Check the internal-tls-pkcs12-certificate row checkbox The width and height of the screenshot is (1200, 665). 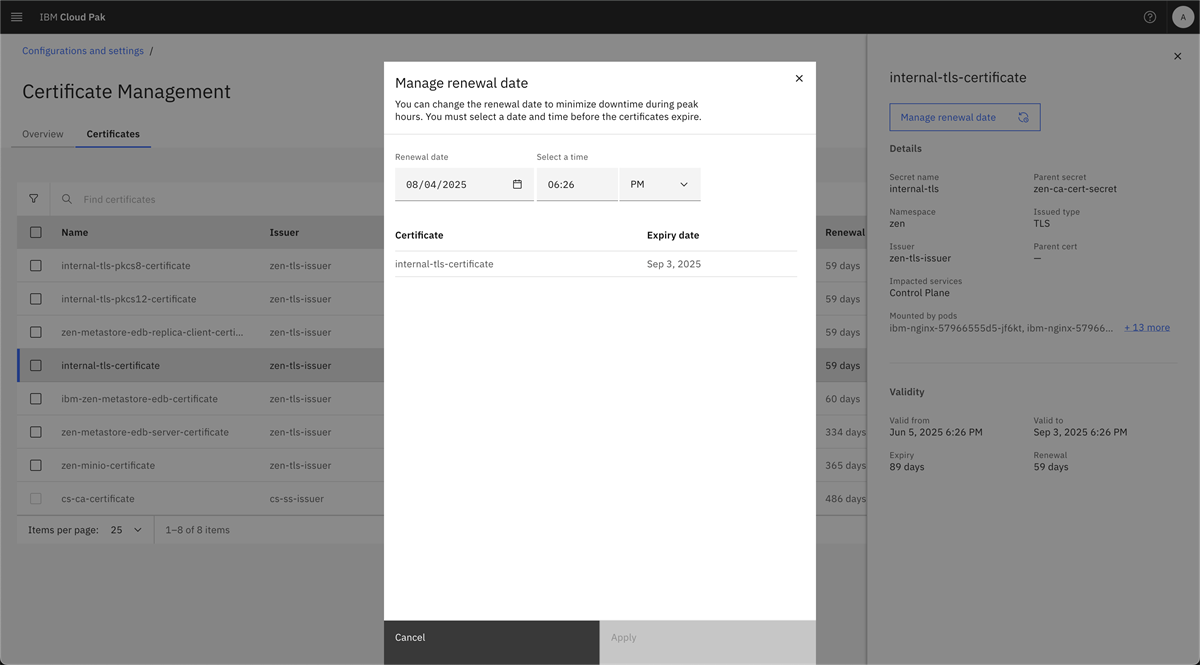36,299
